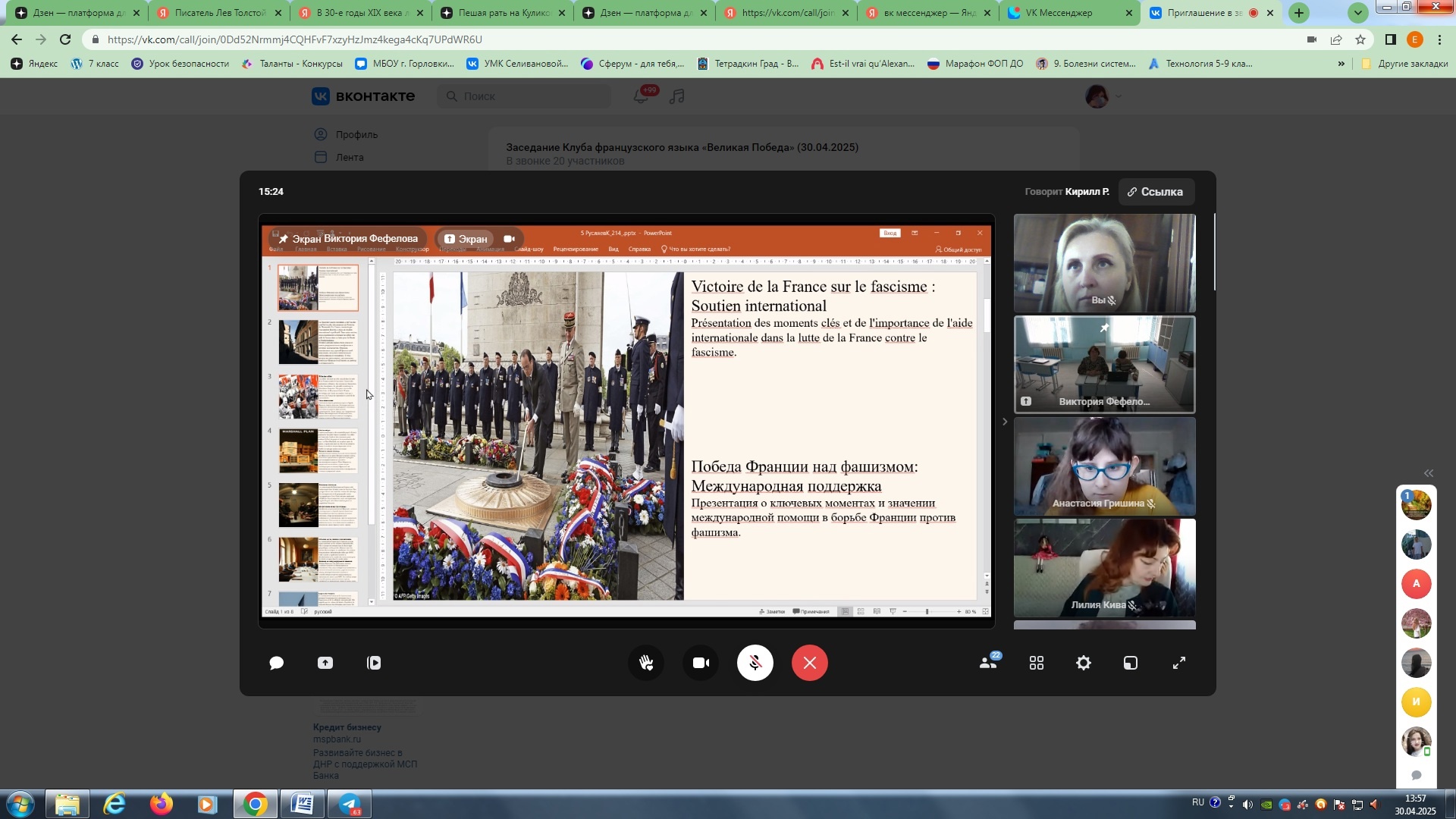This screenshot has height=819, width=1456.
Task: Open Chrome menu three dots
Action: (x=1439, y=39)
